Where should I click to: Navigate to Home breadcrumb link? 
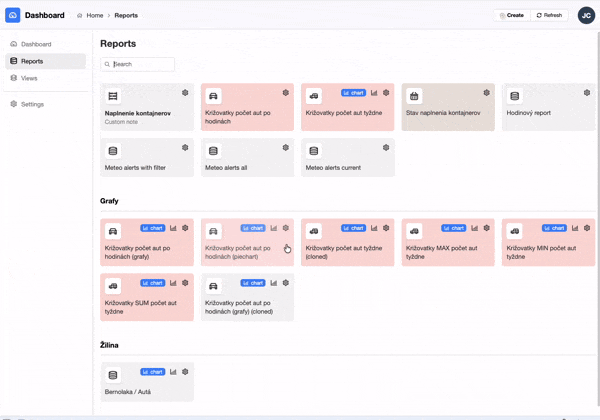(94, 16)
